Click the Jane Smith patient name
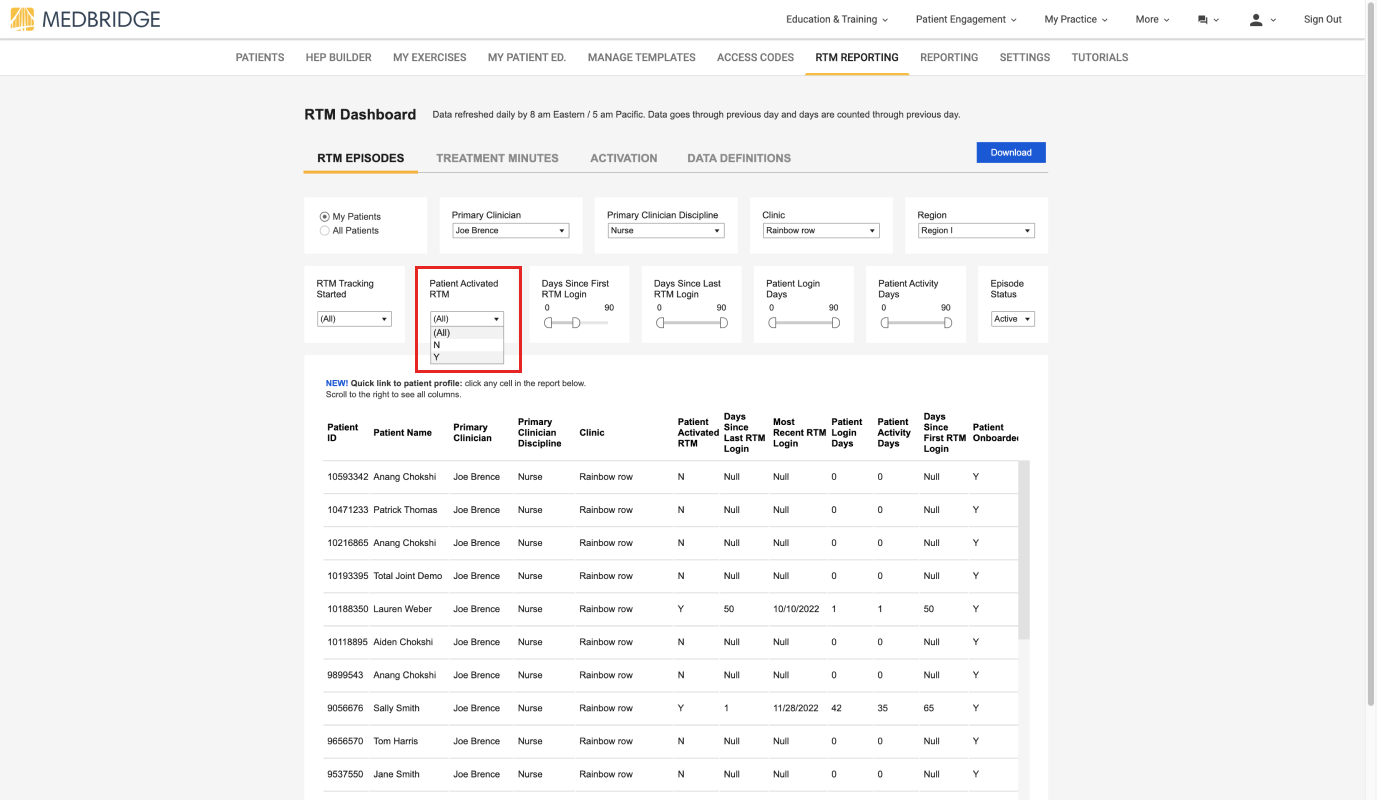 (x=397, y=774)
